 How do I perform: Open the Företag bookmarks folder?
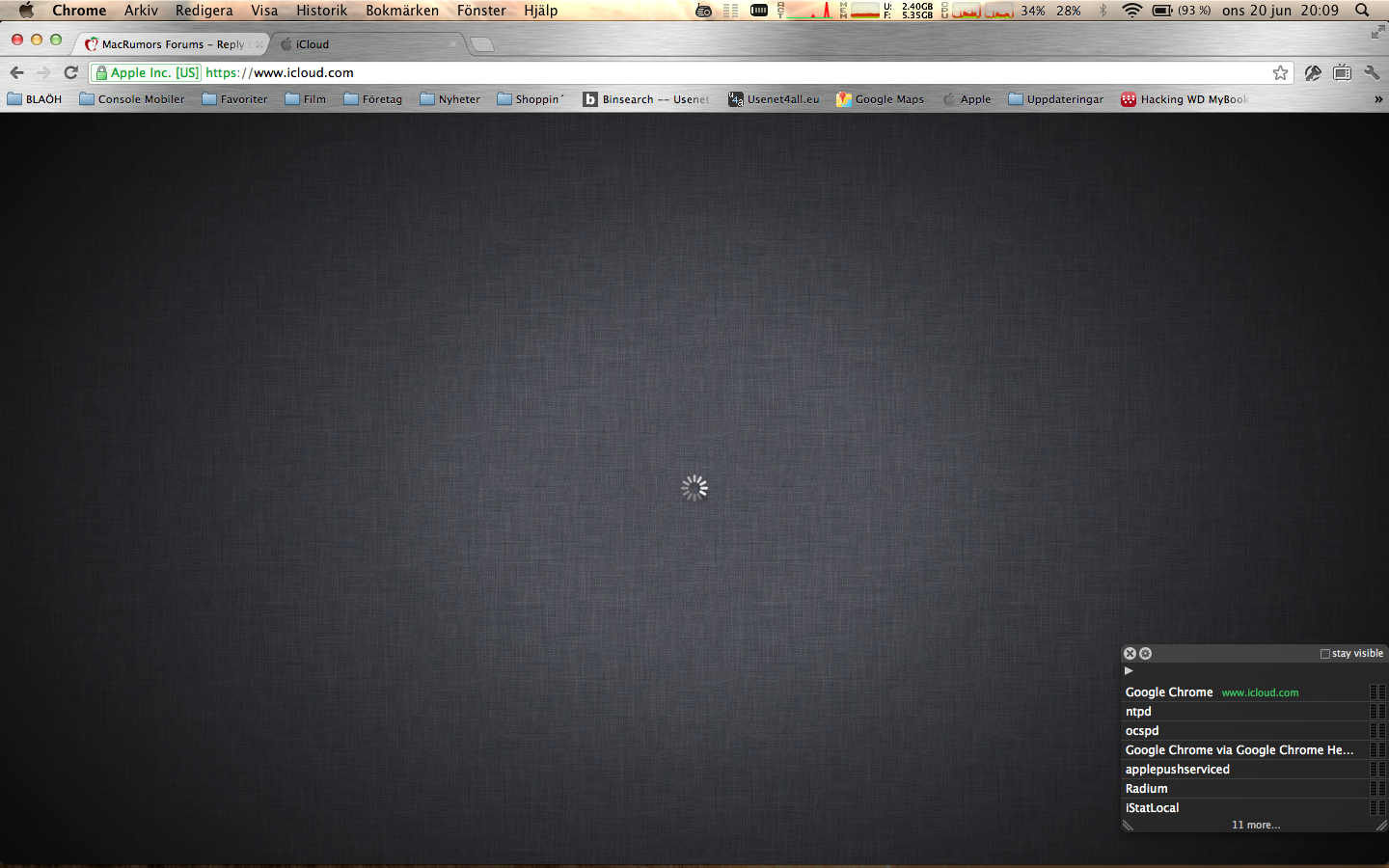(373, 99)
